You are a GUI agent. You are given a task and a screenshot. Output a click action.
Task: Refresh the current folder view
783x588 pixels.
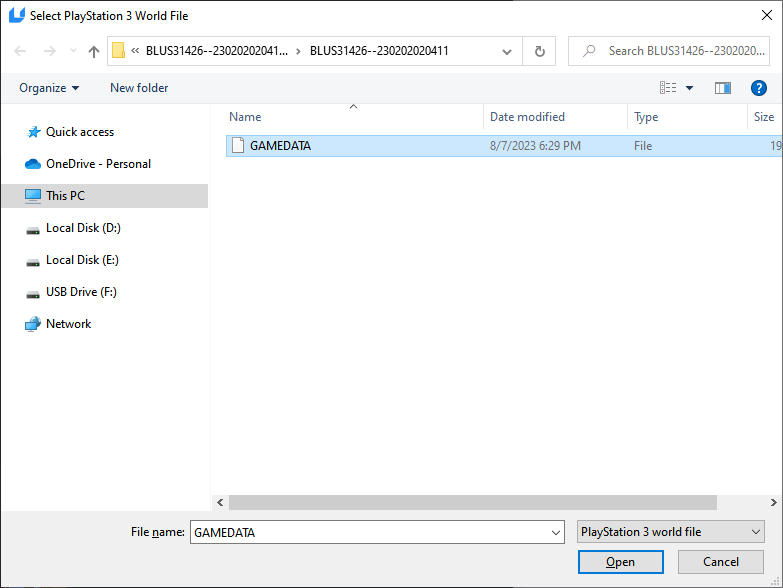click(x=539, y=51)
